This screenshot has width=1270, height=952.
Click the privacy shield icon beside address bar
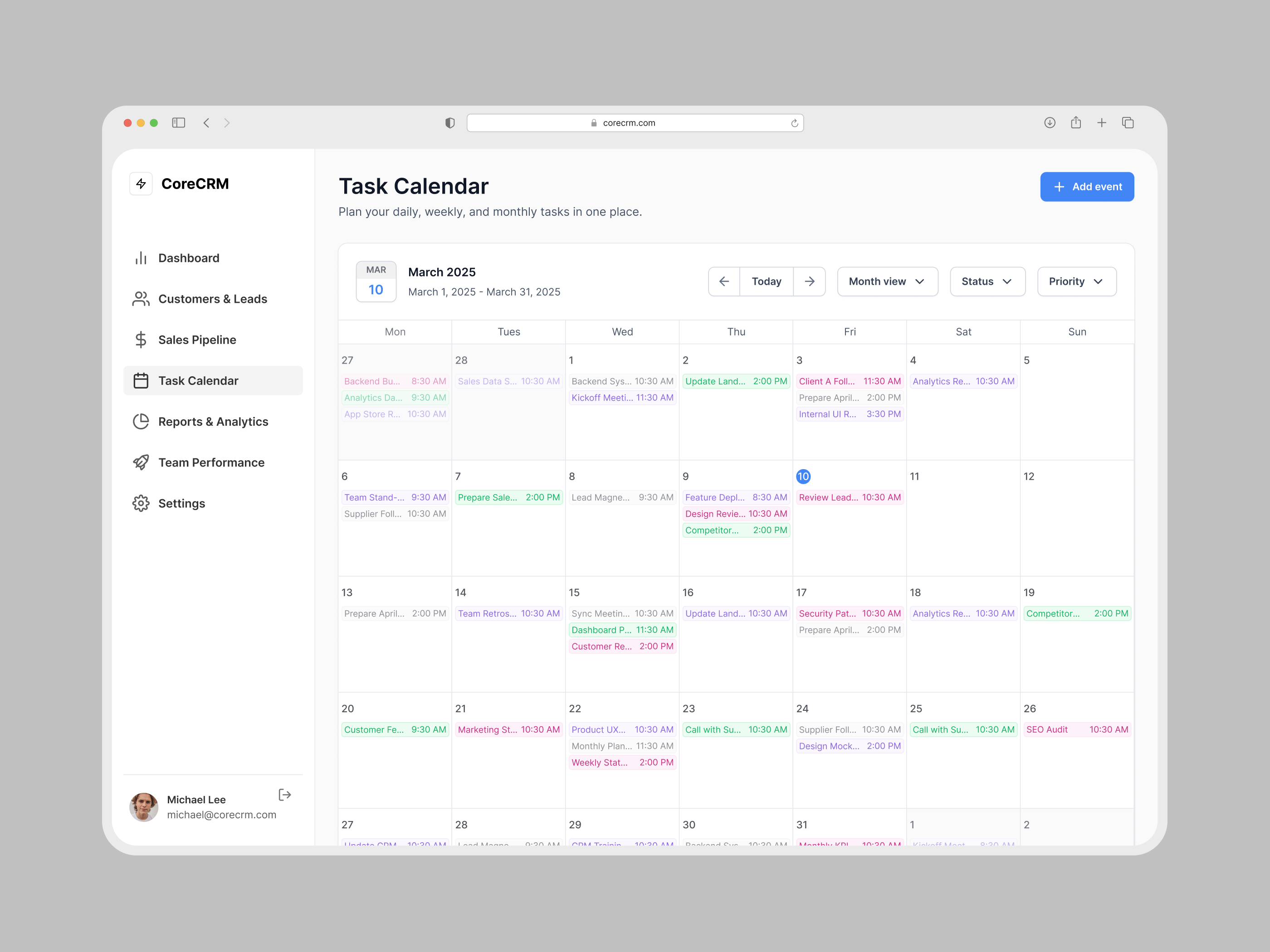[x=450, y=123]
